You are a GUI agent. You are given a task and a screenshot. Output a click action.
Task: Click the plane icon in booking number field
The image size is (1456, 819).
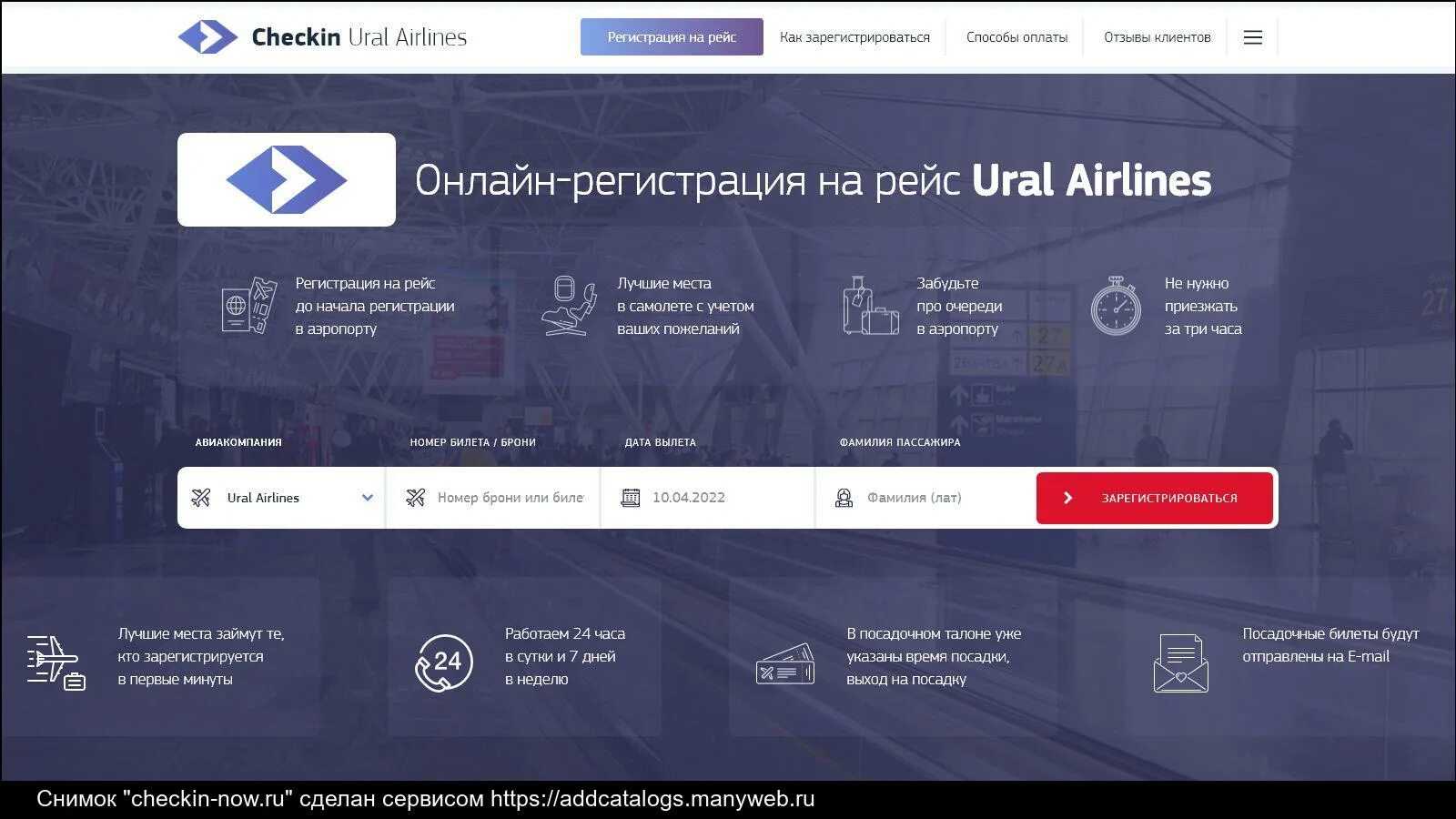pos(416,498)
